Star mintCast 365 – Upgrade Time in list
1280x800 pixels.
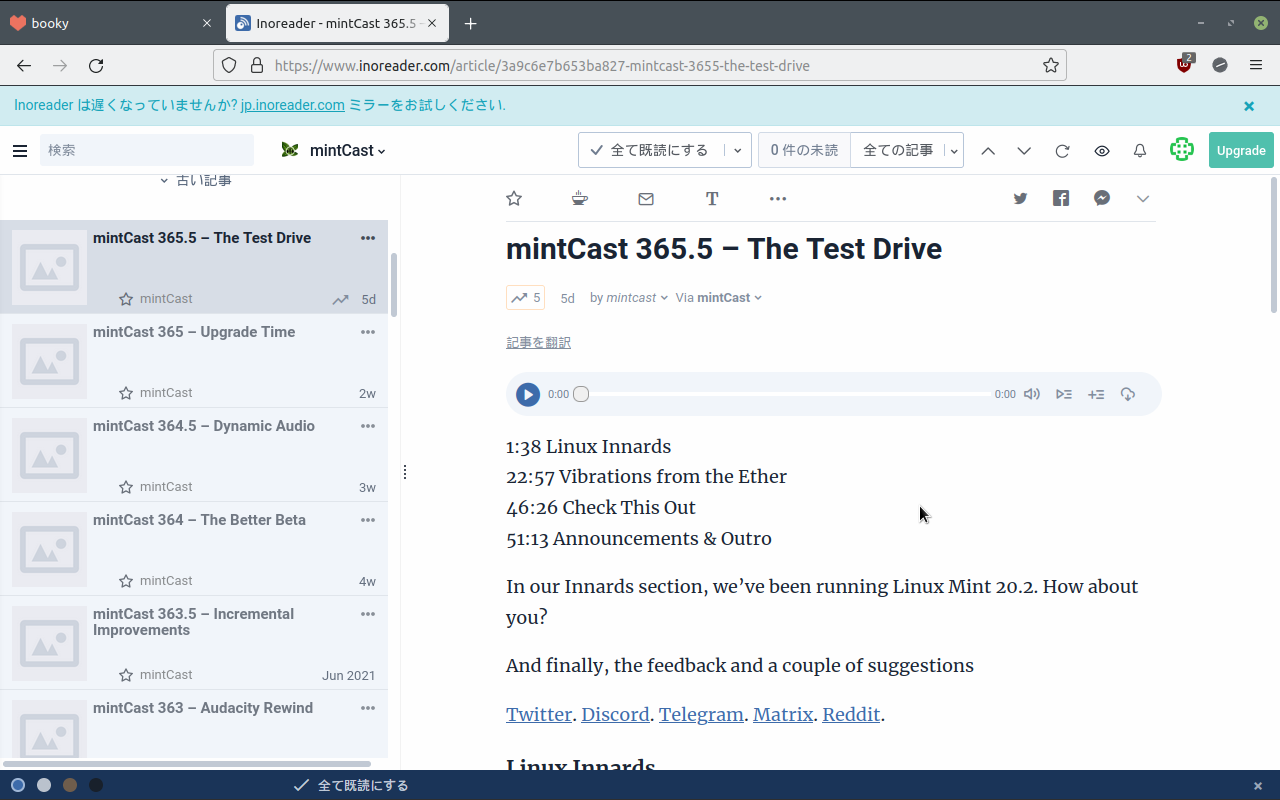(126, 393)
